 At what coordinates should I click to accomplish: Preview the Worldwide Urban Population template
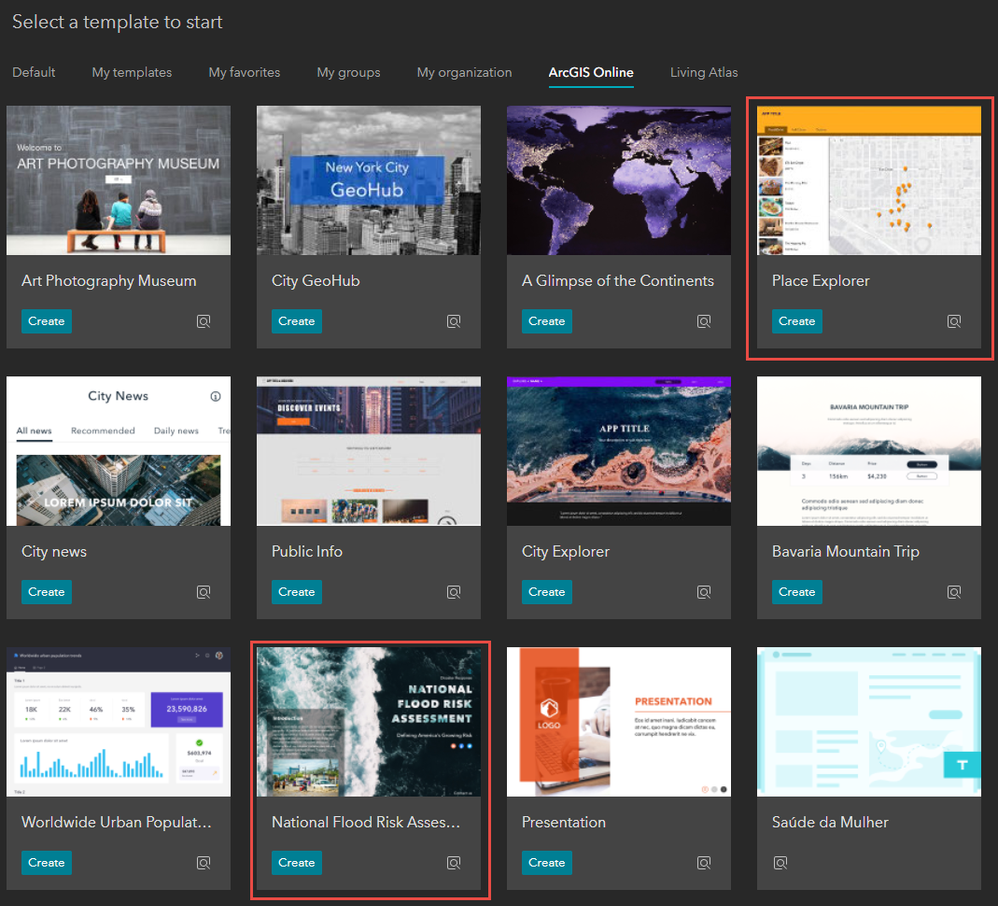pyautogui.click(x=203, y=863)
